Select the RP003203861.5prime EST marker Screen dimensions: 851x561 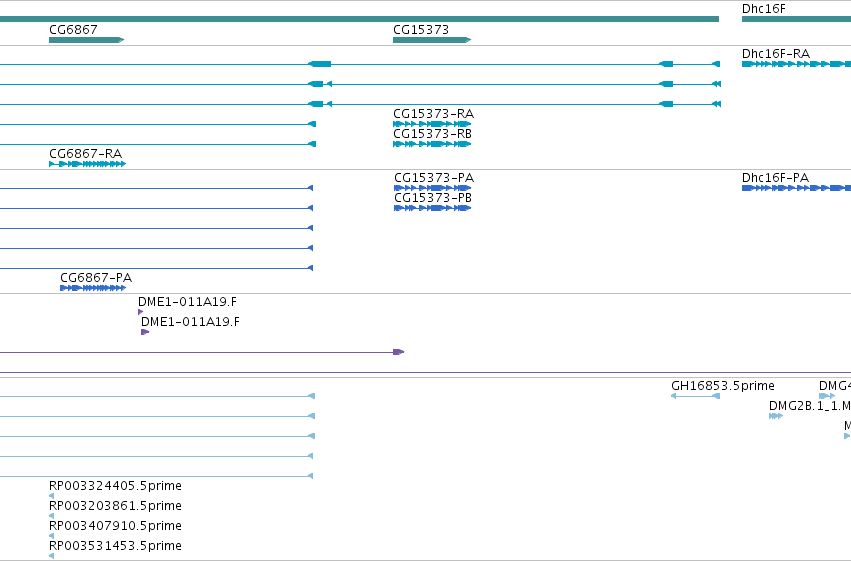tap(52, 516)
